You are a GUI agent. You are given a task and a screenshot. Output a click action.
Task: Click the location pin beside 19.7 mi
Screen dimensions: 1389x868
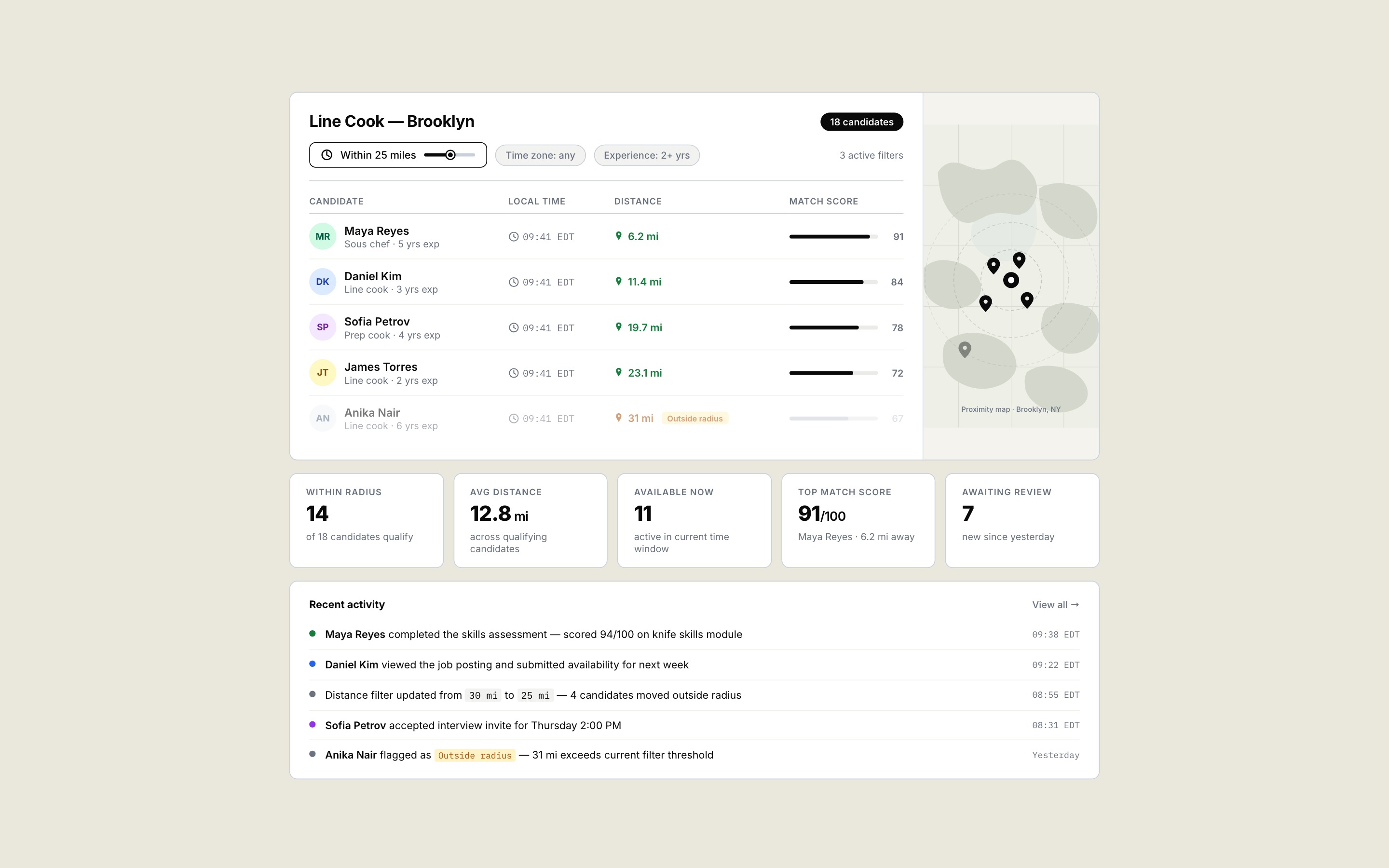point(619,326)
